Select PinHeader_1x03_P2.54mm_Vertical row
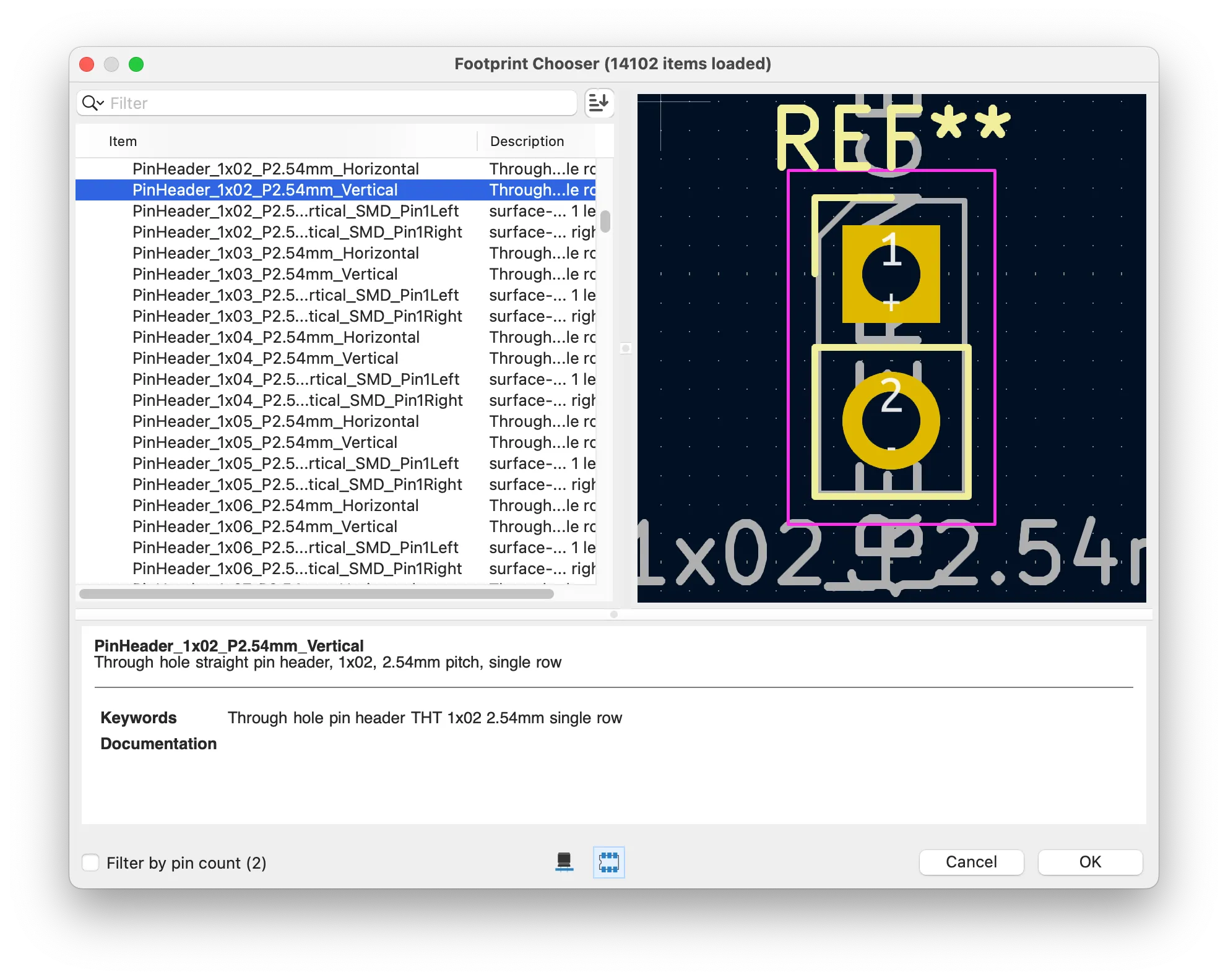This screenshot has height=980, width=1228. 335,274
